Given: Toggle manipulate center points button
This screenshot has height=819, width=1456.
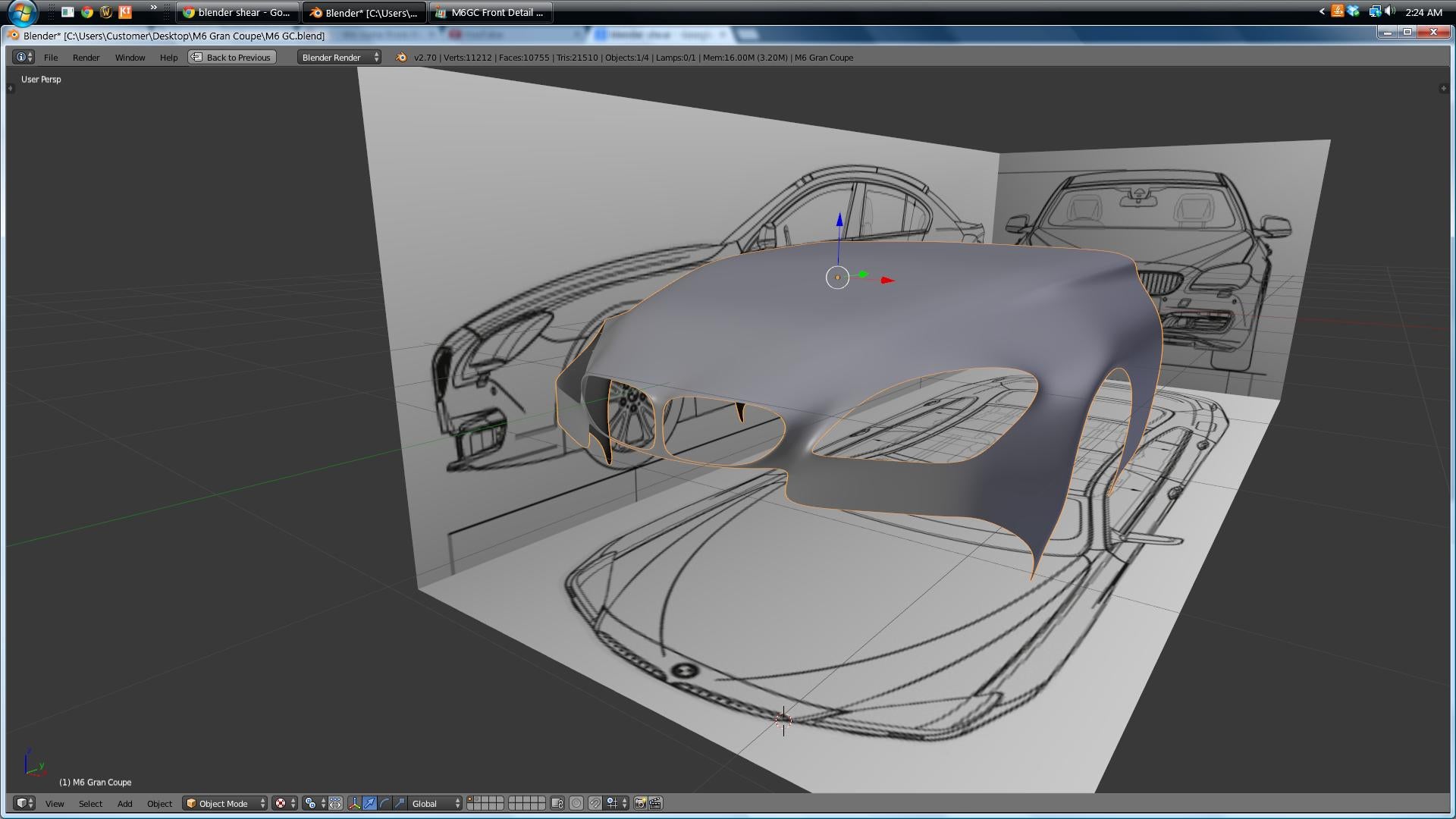Looking at the screenshot, I should coord(335,803).
